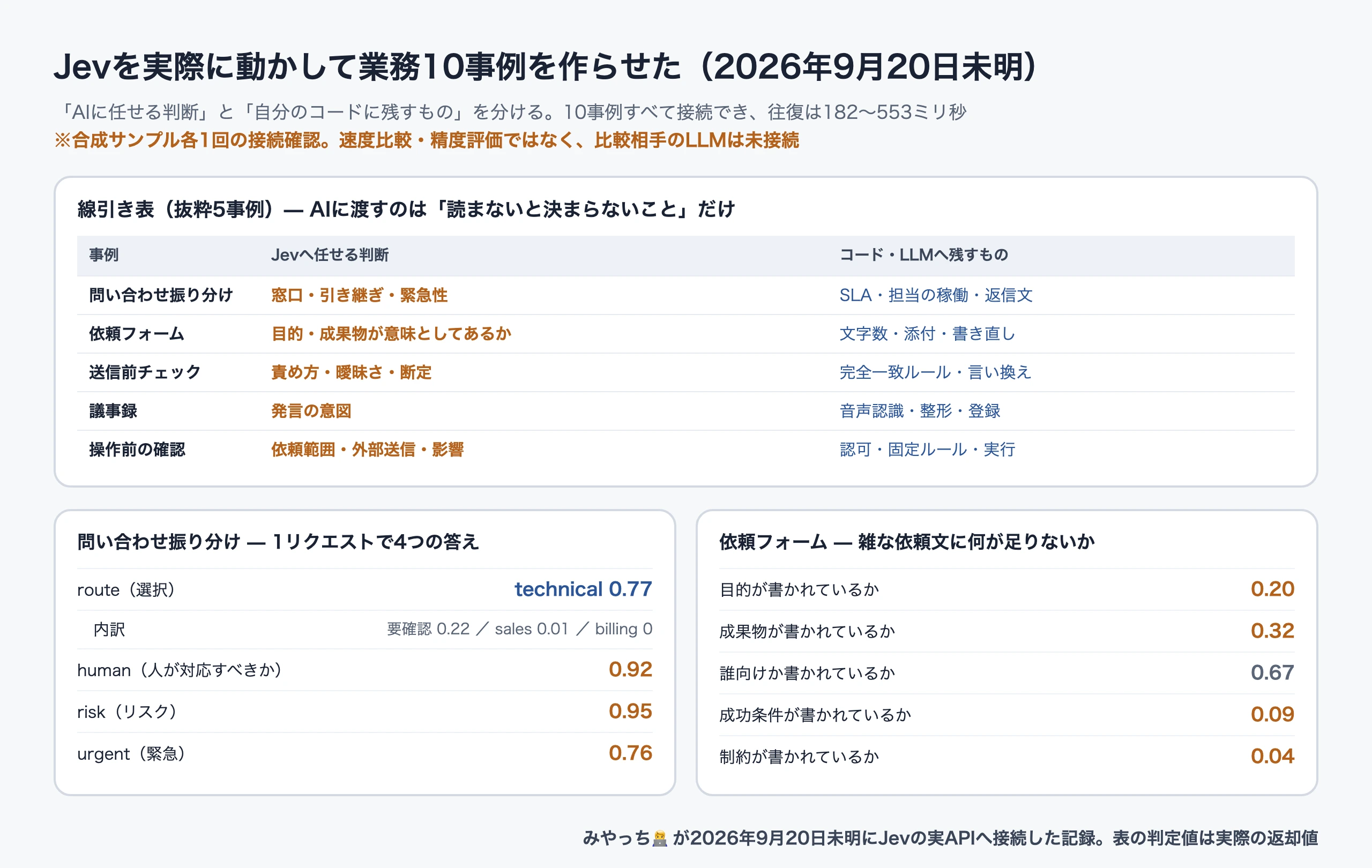Select '発言の意図' cell
Screen dimensions: 1372x868
tap(311, 410)
